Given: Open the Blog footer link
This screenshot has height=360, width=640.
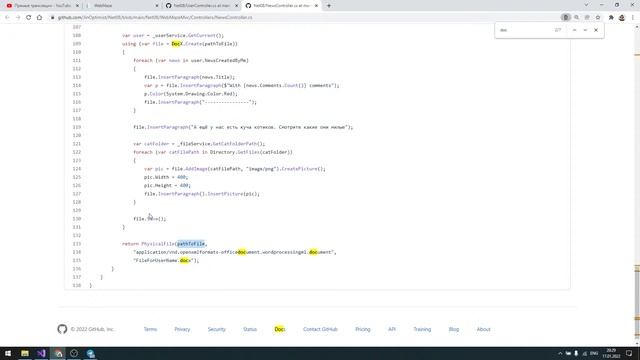Looking at the screenshot, I should [454, 329].
